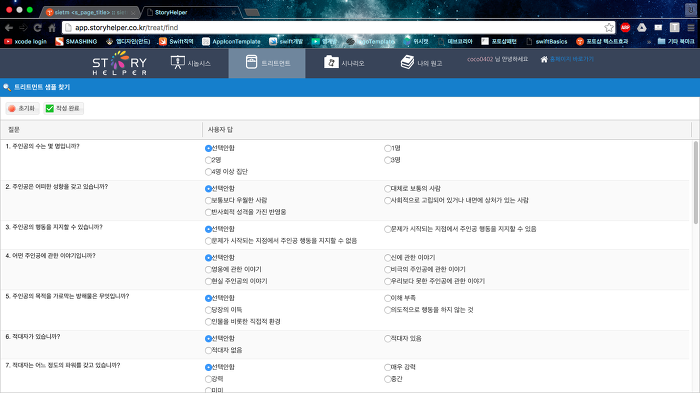The height and width of the screenshot is (393, 700).
Task: Open the swift개발 bookmark
Action: [x=286, y=42]
